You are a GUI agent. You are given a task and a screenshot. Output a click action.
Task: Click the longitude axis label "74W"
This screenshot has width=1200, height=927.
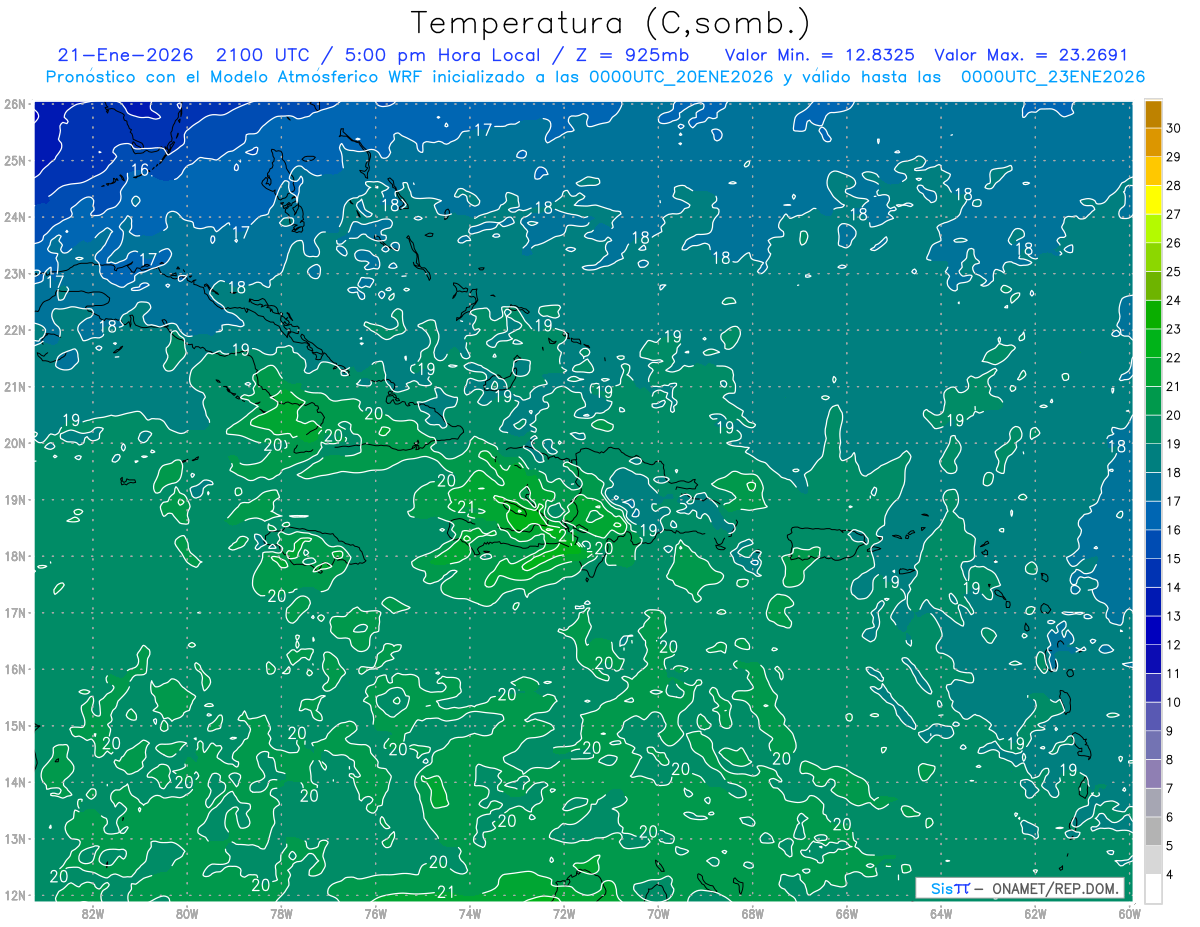469,913
